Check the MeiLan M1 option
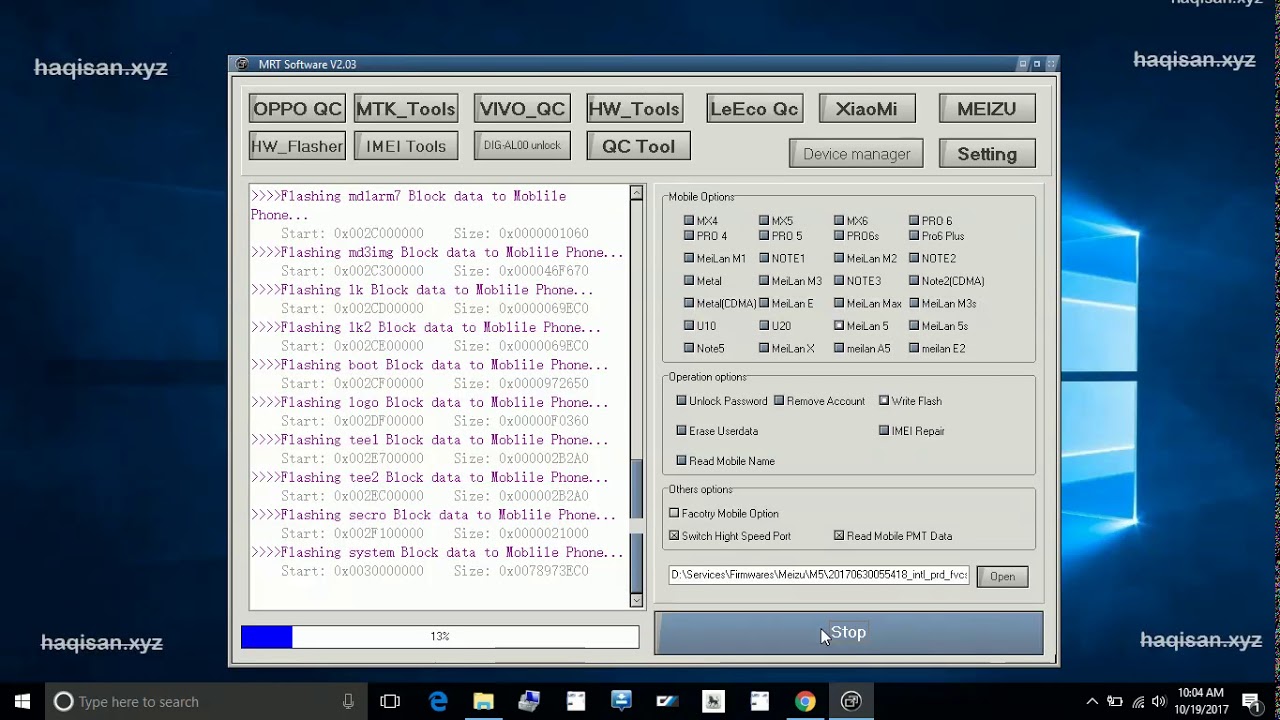Viewport: 1280px width, 720px height. pyautogui.click(x=689, y=258)
